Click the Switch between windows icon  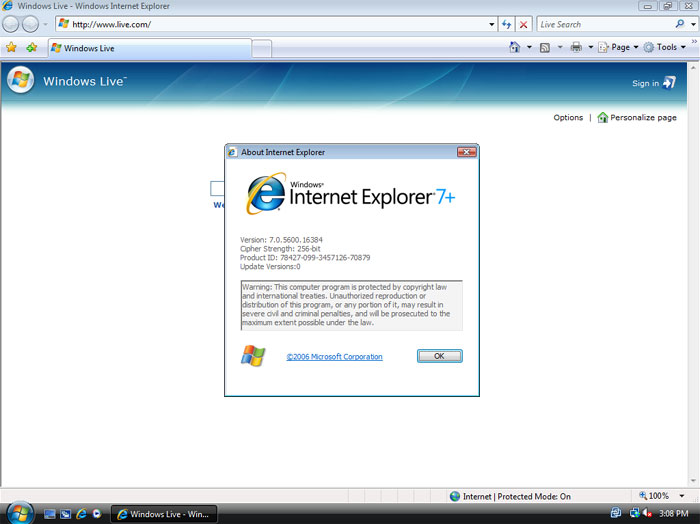click(x=66, y=514)
